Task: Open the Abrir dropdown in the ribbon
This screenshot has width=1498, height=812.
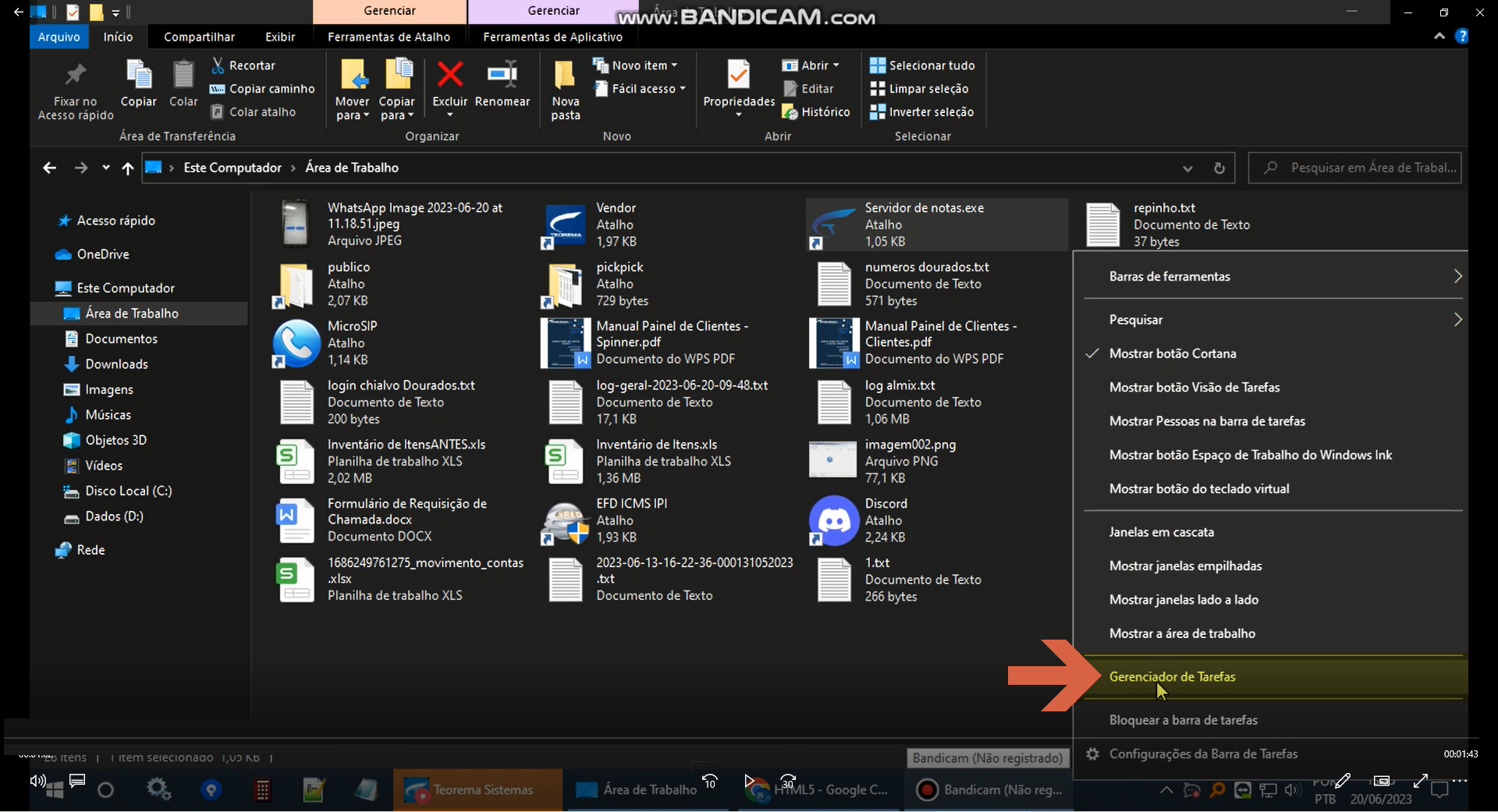Action: tap(811, 66)
